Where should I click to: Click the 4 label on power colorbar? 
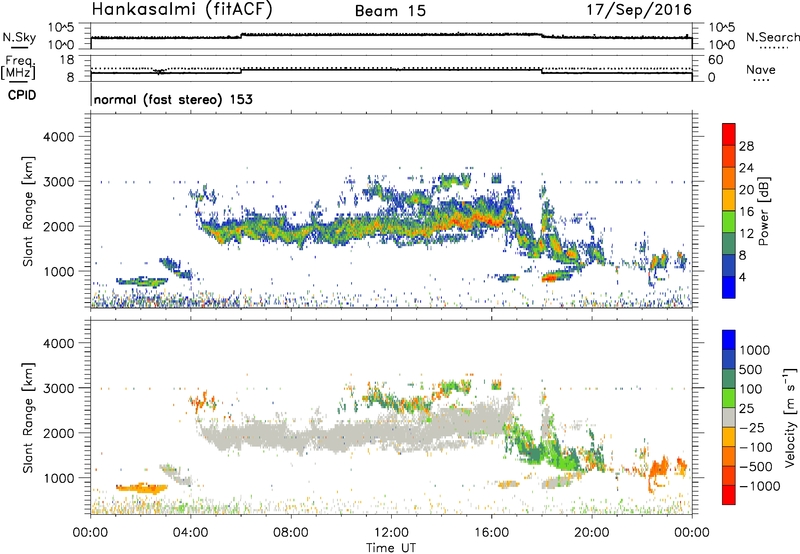pos(743,278)
